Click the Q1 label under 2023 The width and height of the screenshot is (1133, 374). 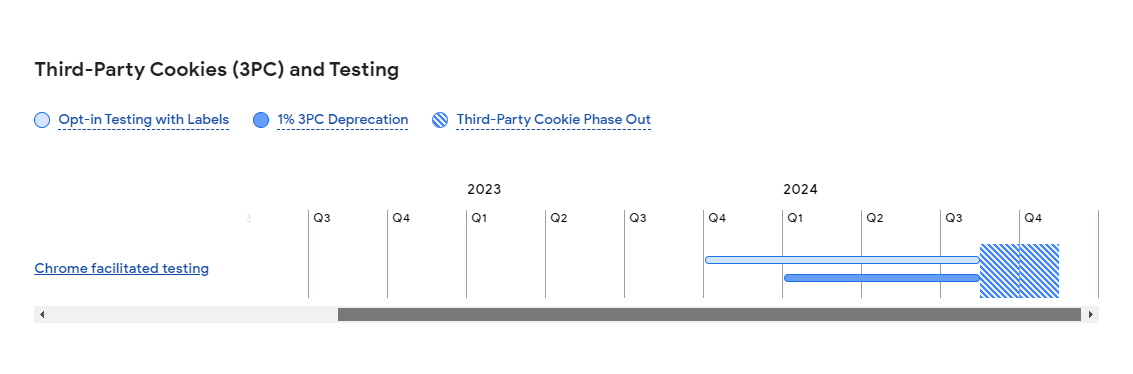coord(480,218)
